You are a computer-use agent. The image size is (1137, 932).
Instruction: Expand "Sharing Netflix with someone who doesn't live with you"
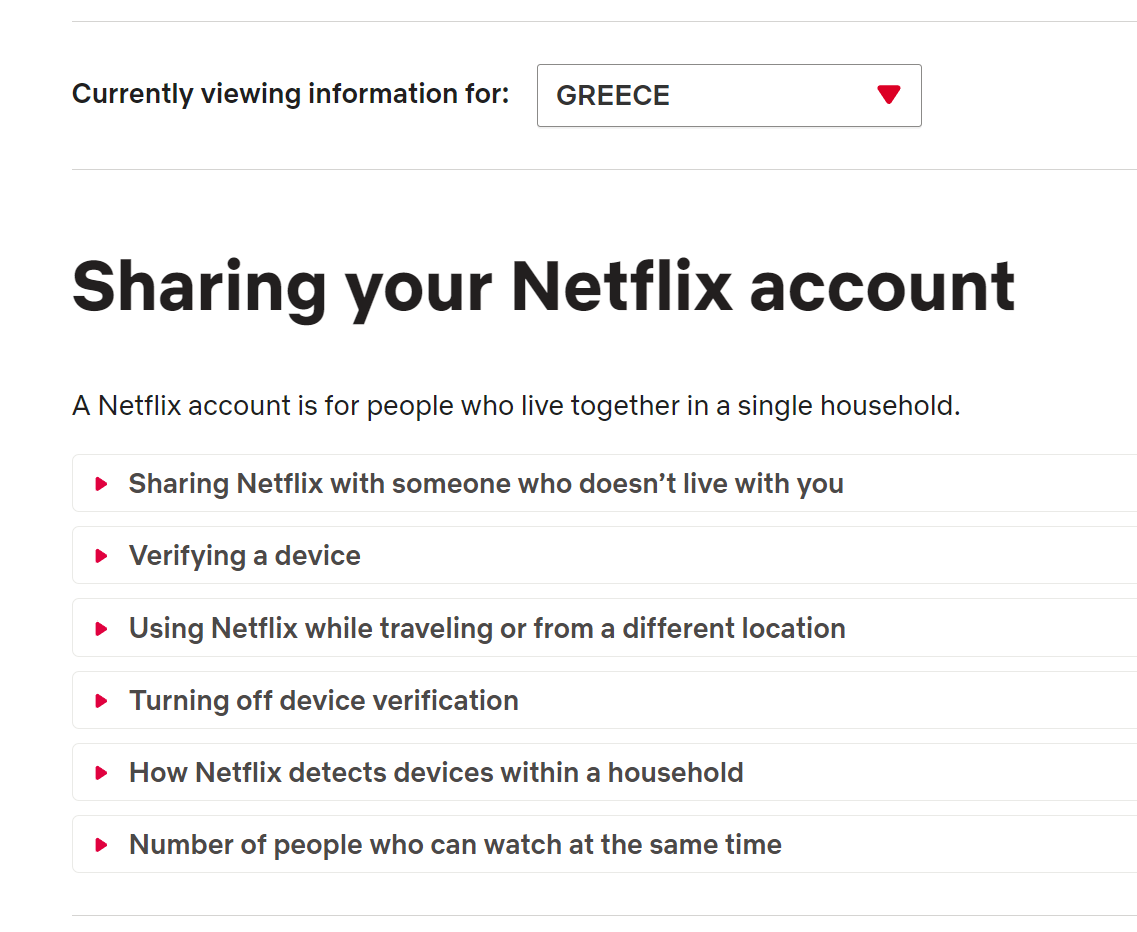tap(604, 484)
